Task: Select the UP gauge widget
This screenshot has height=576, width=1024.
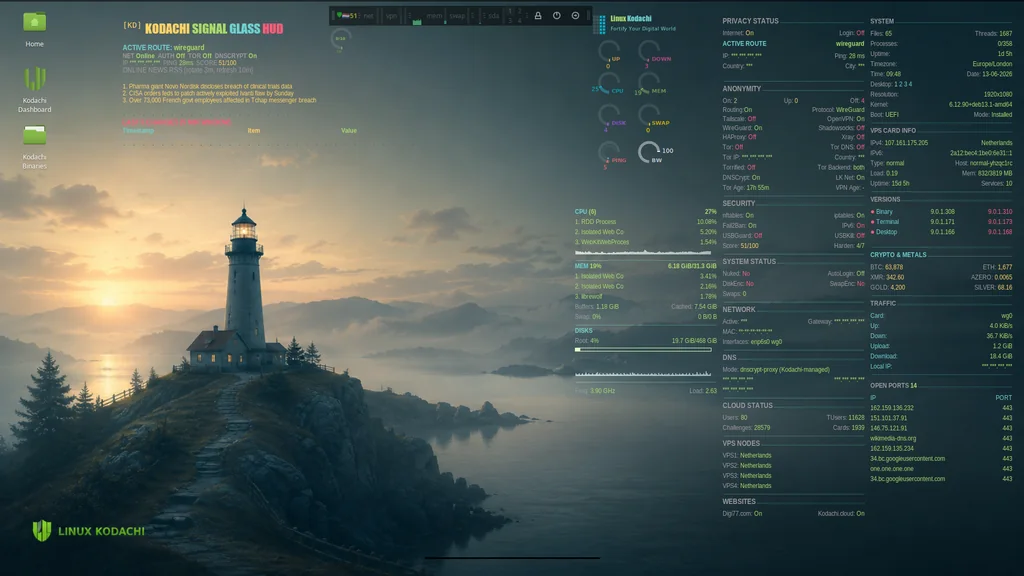Action: (x=609, y=54)
